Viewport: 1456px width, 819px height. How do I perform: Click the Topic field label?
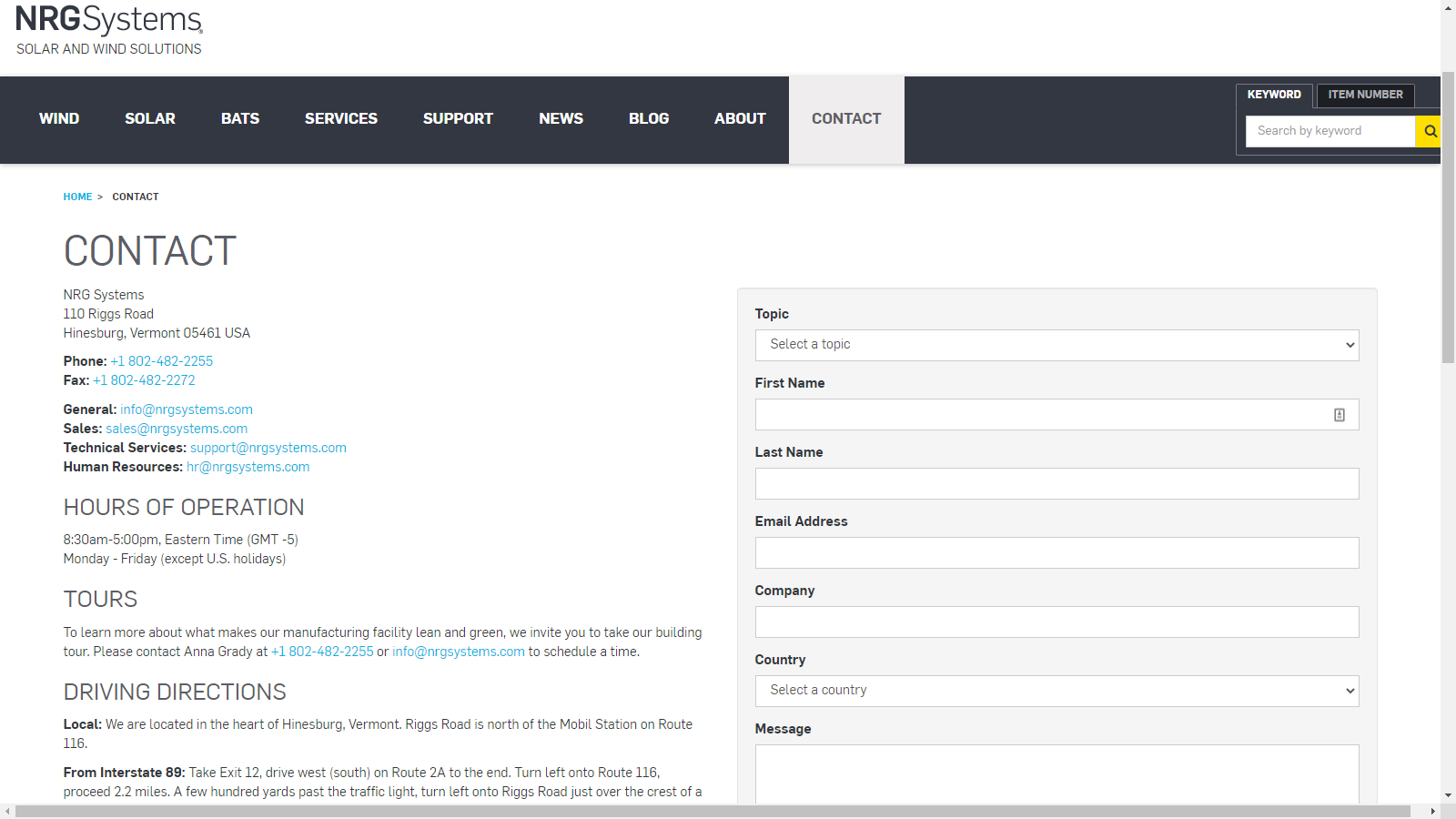coord(772,314)
